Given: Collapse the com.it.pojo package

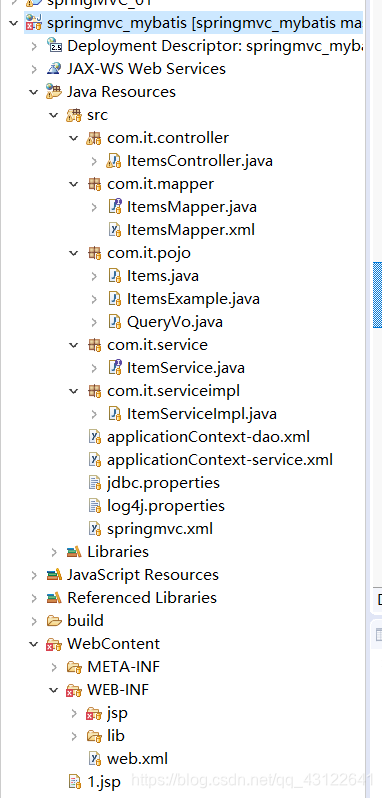Looking at the screenshot, I should (x=74, y=252).
